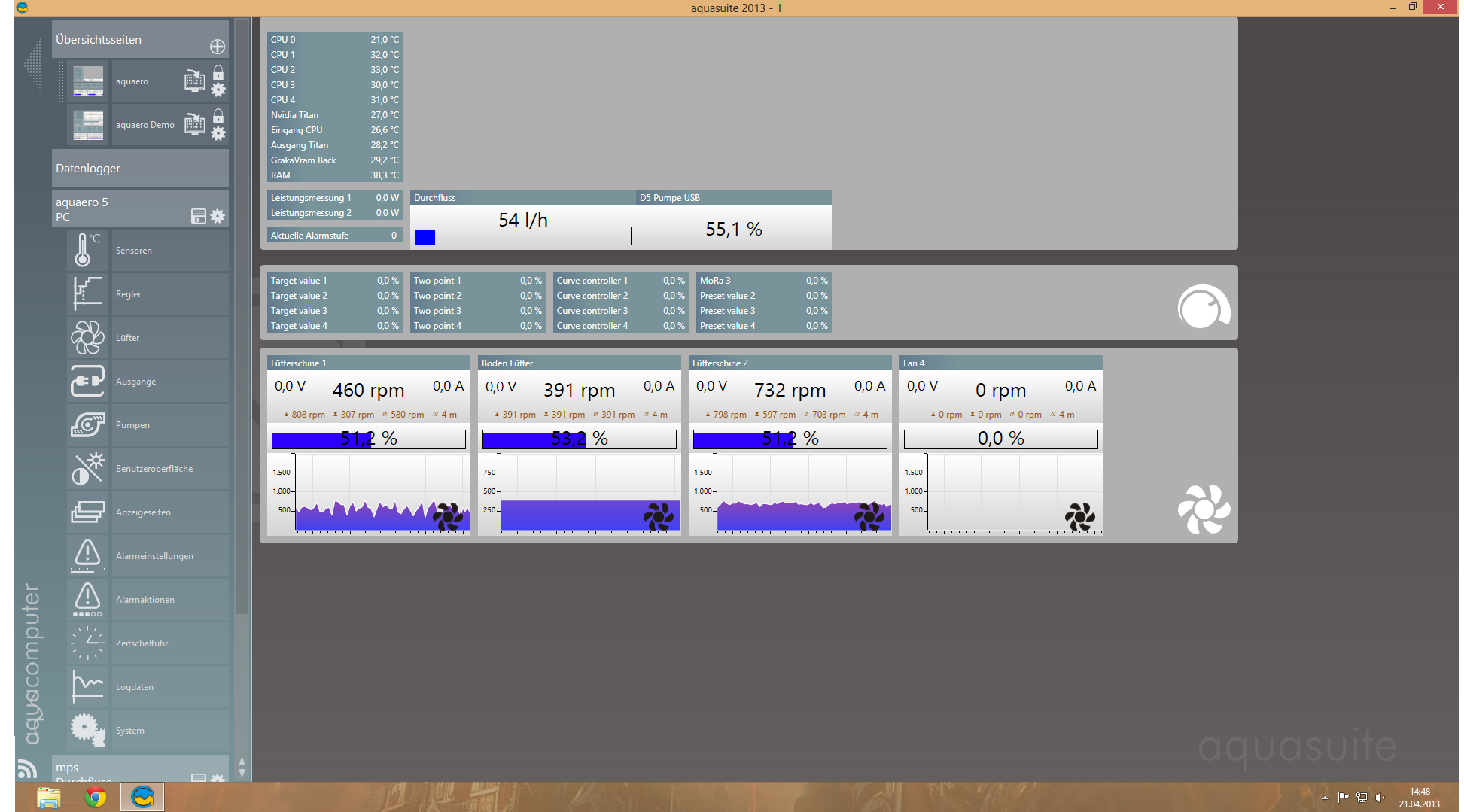Toggle the lock on aquaero Demo page
The image size is (1464, 812).
218,117
